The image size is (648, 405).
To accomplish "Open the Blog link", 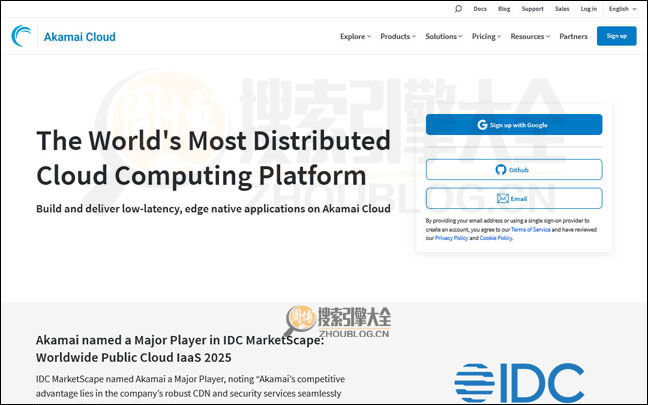I will [x=504, y=9].
